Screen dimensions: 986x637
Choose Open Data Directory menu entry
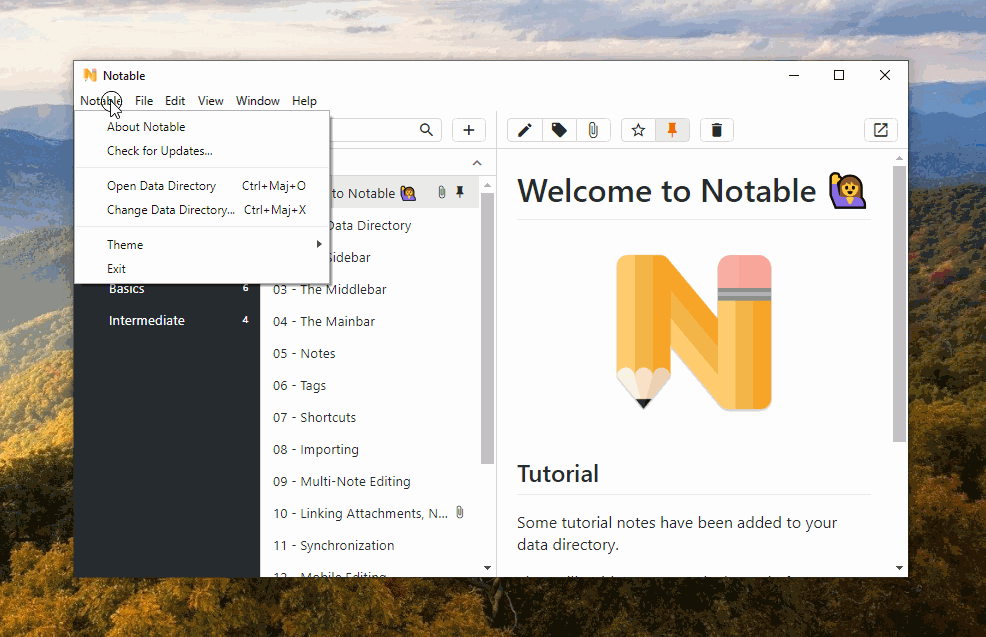[202, 186]
